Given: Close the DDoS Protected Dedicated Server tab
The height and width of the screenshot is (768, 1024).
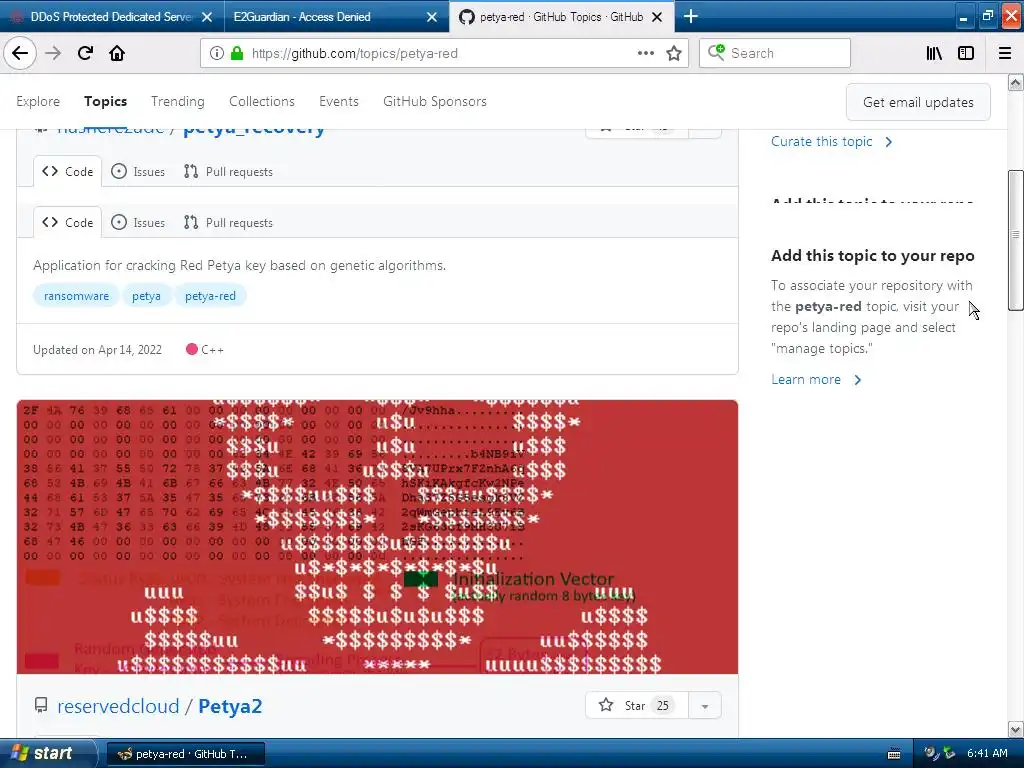Looking at the screenshot, I should 207,17.
